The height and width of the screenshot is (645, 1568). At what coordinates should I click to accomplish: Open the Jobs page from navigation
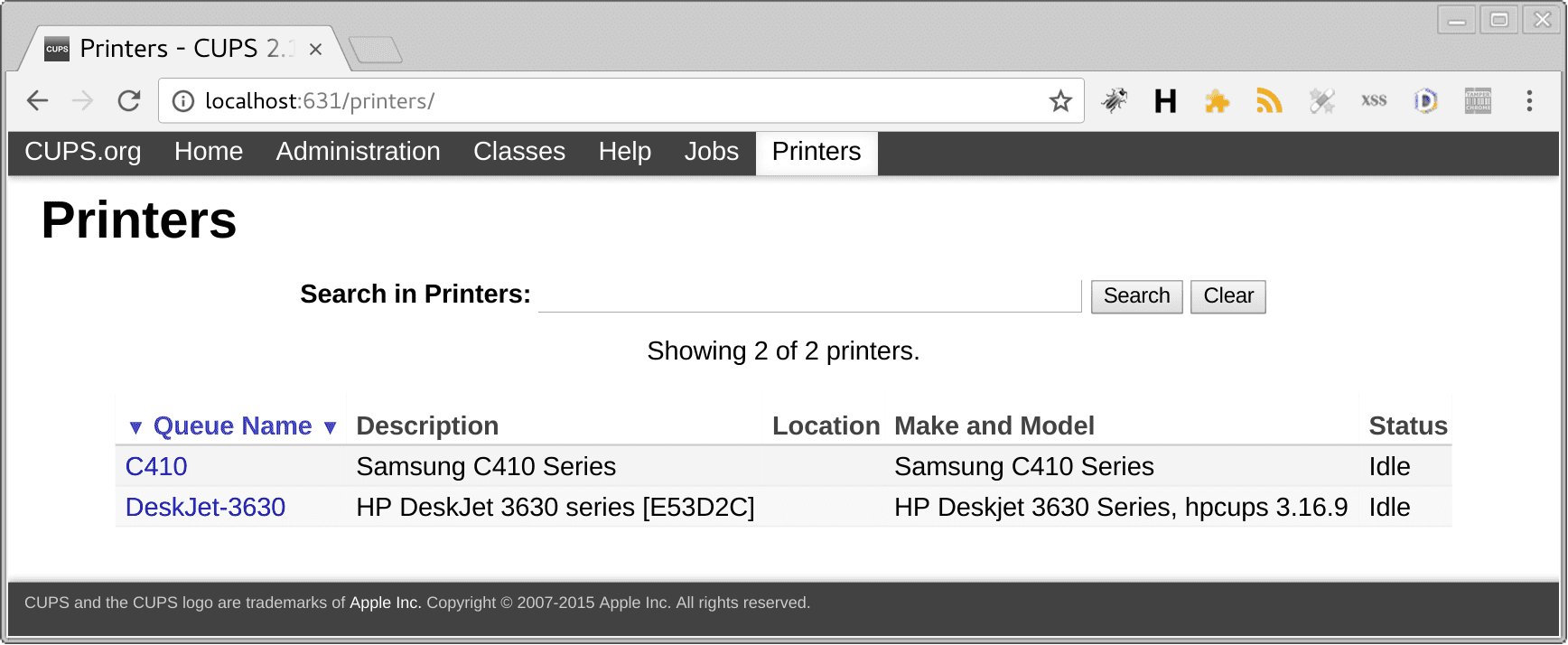711,152
